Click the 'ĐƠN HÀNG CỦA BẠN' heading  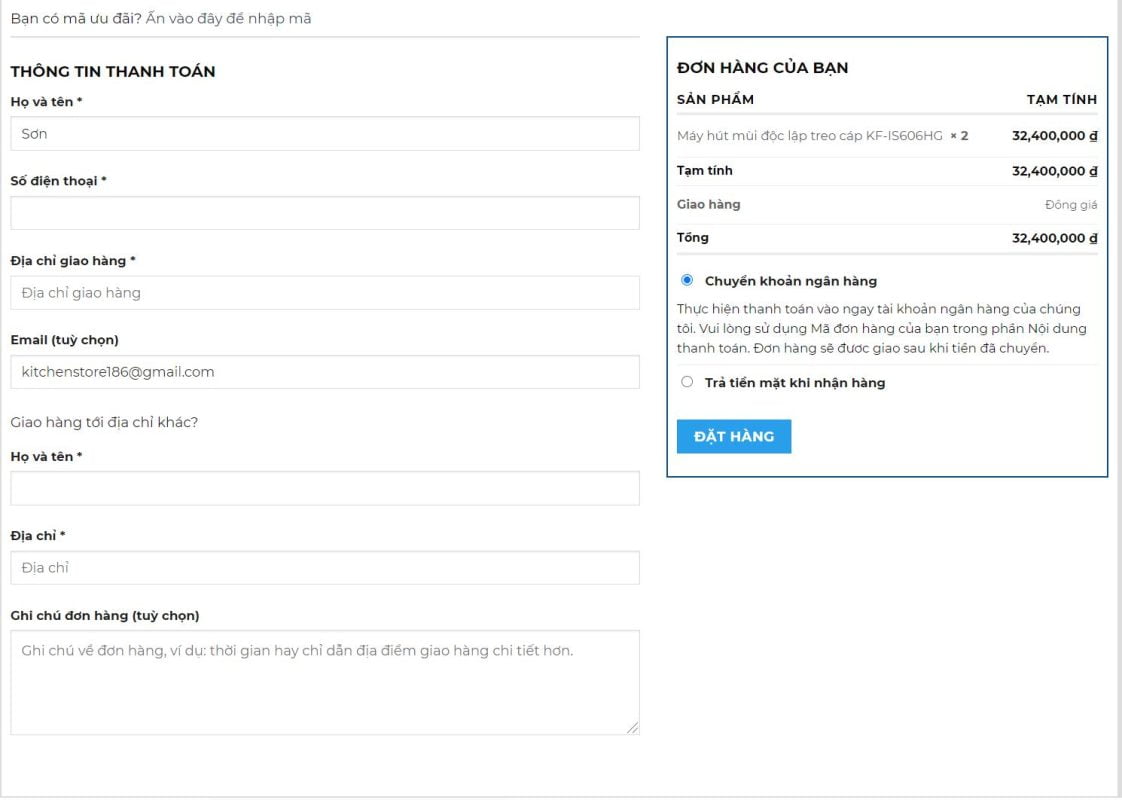click(x=762, y=68)
